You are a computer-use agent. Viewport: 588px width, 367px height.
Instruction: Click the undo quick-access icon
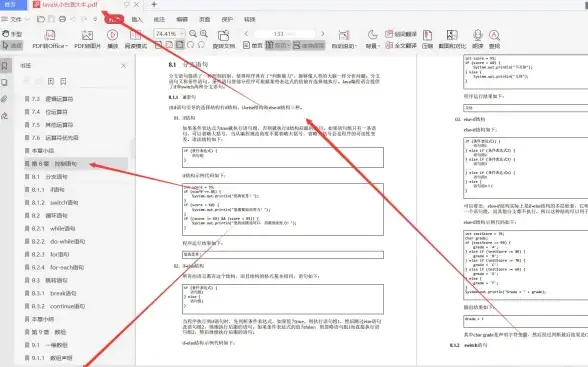tap(73, 19)
